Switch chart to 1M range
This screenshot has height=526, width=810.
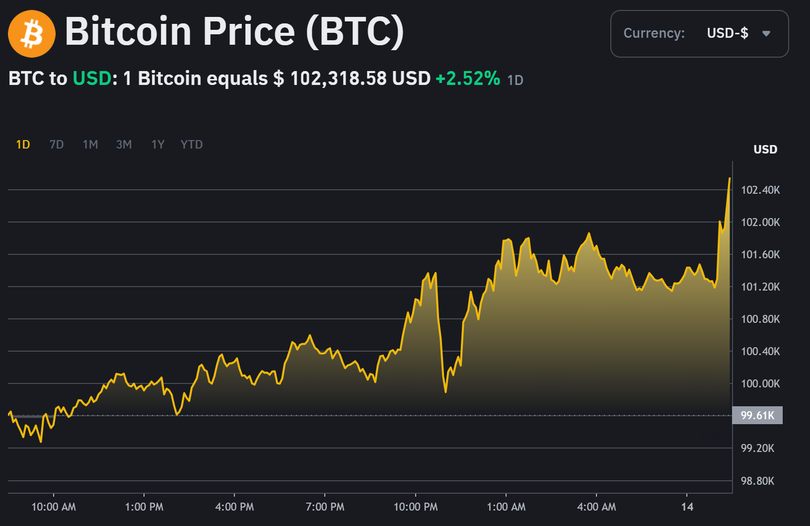tap(90, 144)
